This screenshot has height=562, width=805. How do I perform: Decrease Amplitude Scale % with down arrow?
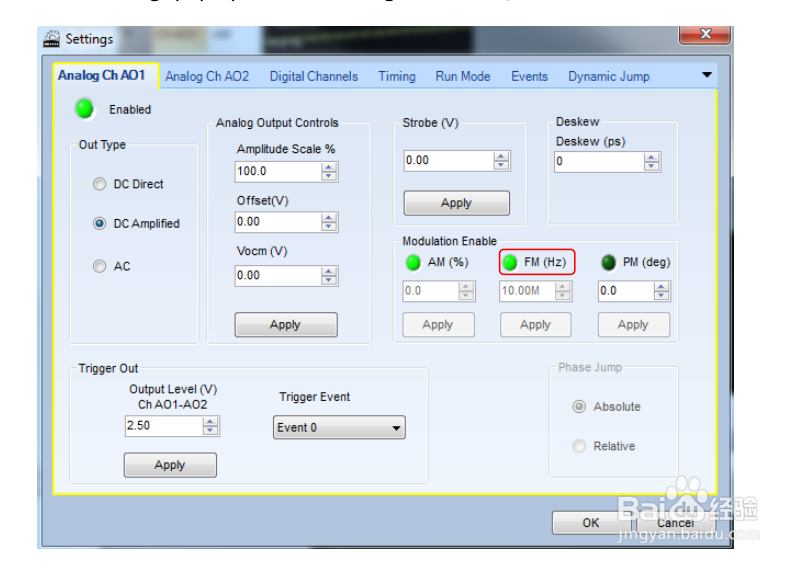pyautogui.click(x=329, y=176)
